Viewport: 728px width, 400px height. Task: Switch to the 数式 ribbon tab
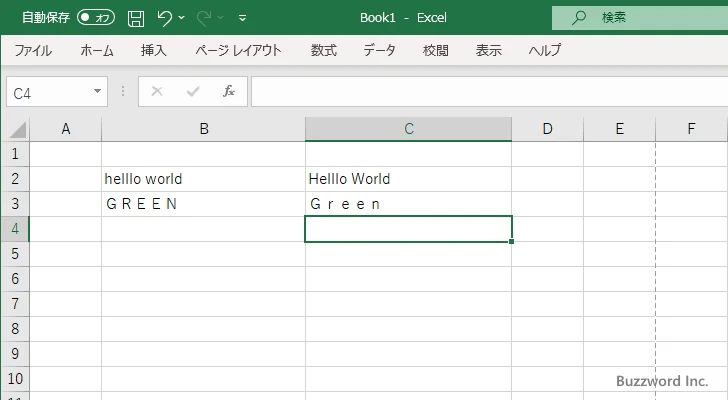[324, 50]
